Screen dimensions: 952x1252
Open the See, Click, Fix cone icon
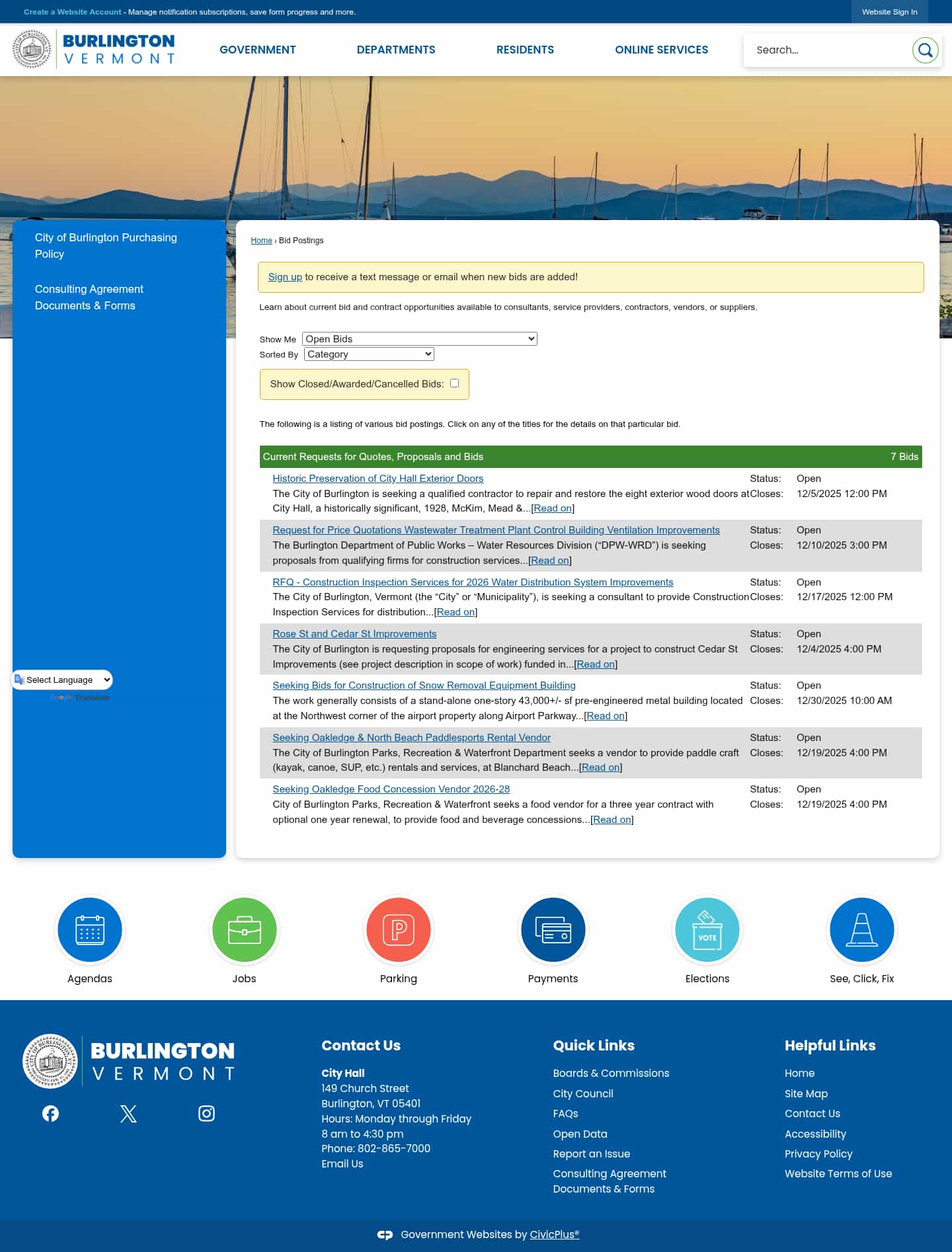pyautogui.click(x=861, y=929)
